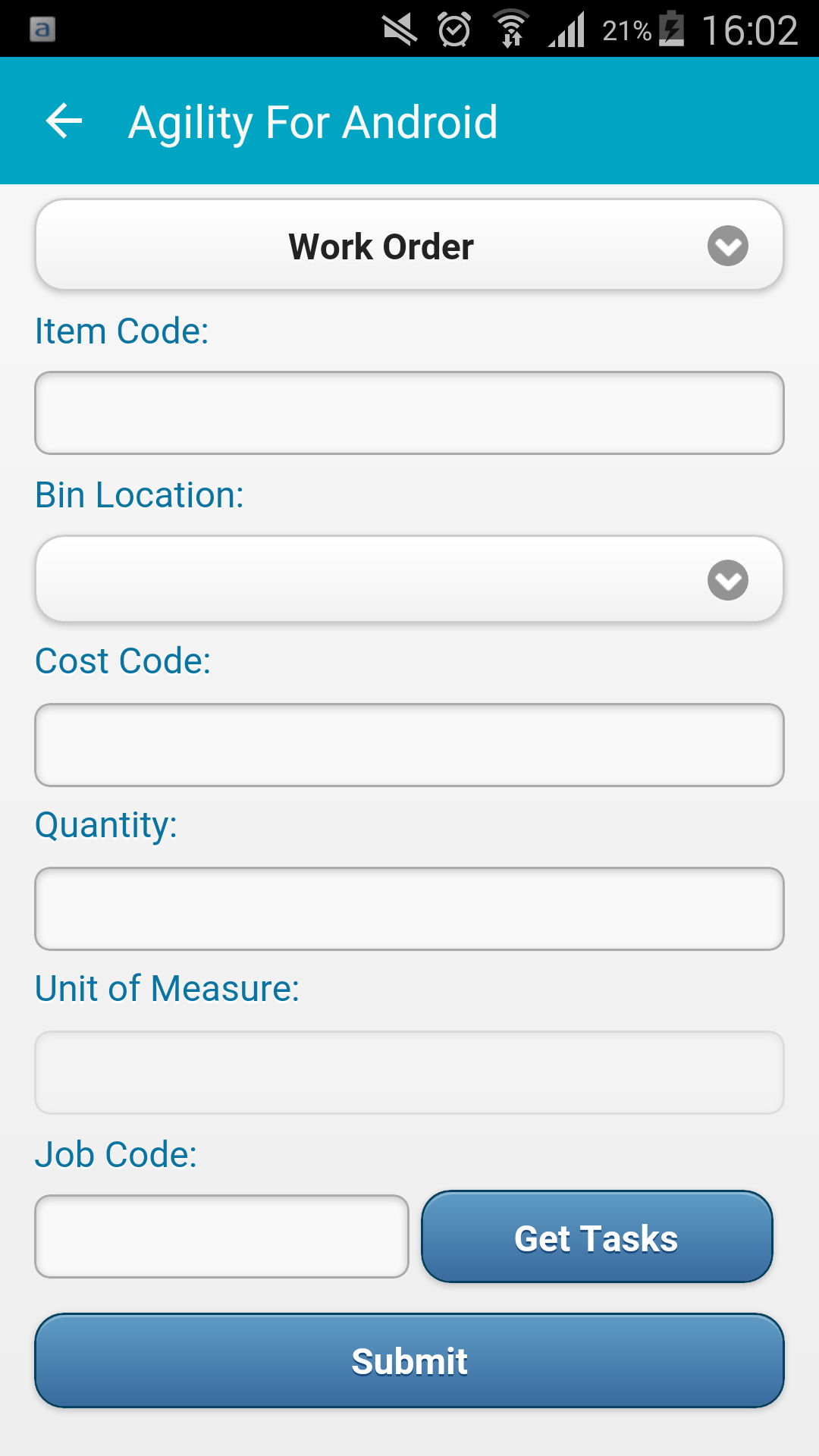Screen dimensions: 819x1456
Task: Tap the muted sound status icon
Action: 400,30
